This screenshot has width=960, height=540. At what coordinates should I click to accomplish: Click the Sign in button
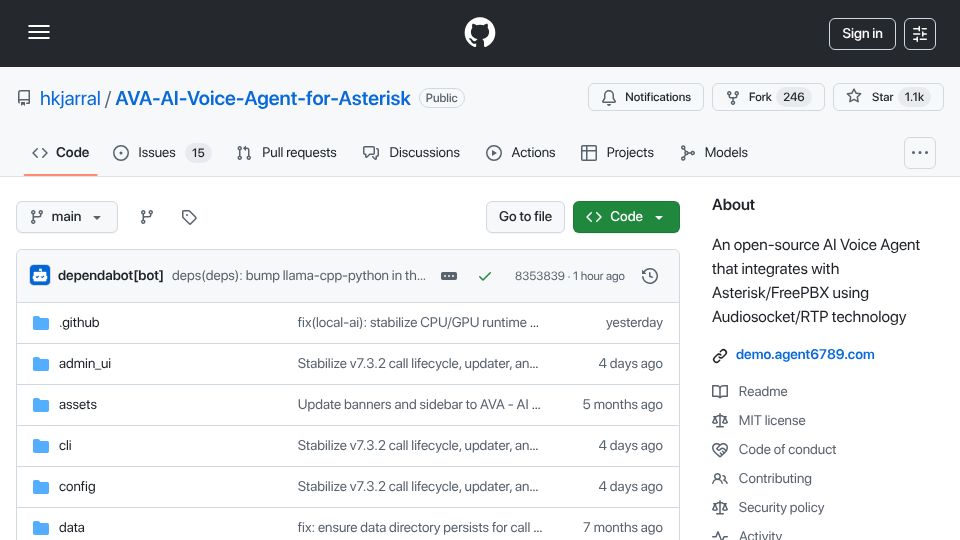pos(862,34)
